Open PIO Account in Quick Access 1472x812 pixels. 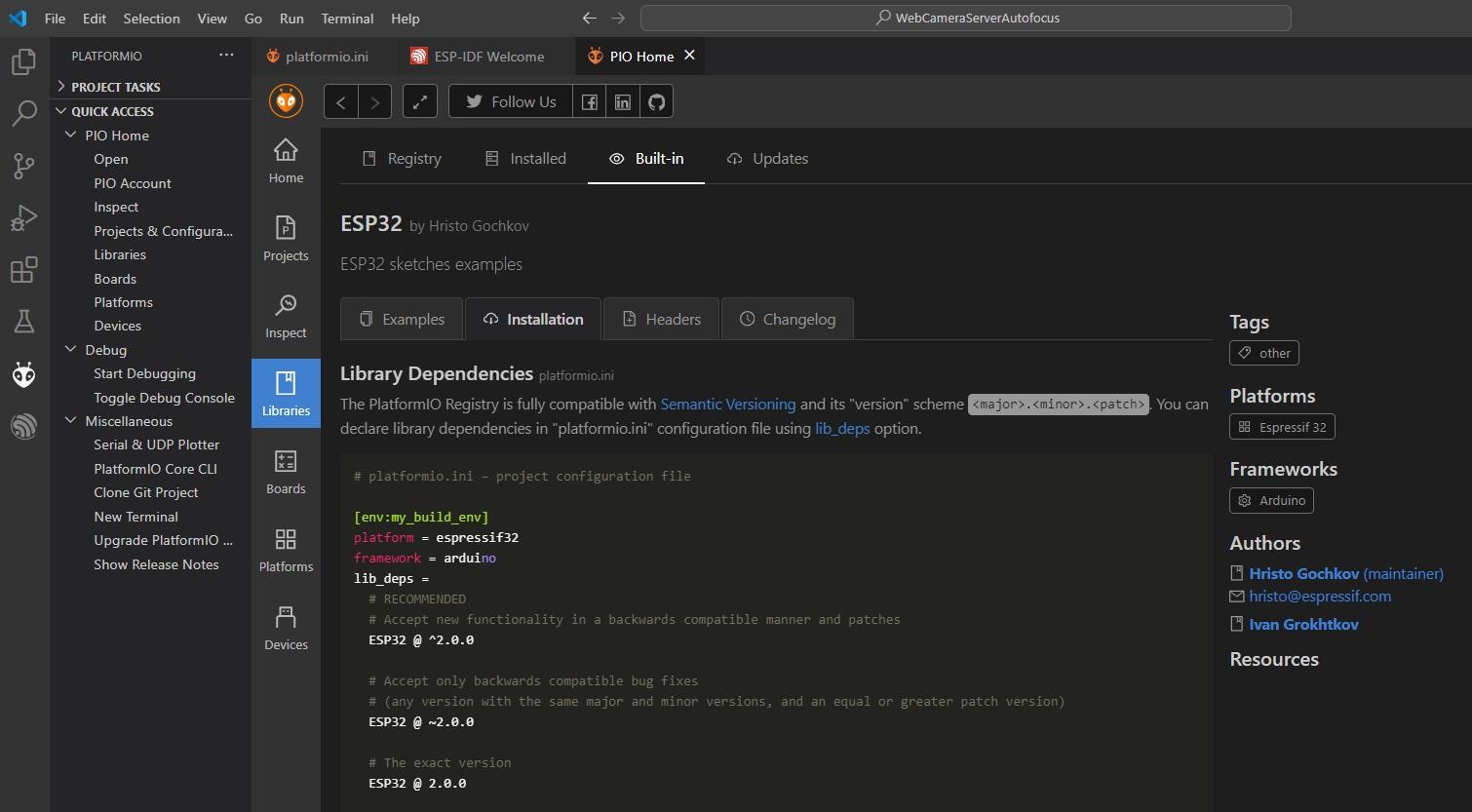pyautogui.click(x=133, y=182)
